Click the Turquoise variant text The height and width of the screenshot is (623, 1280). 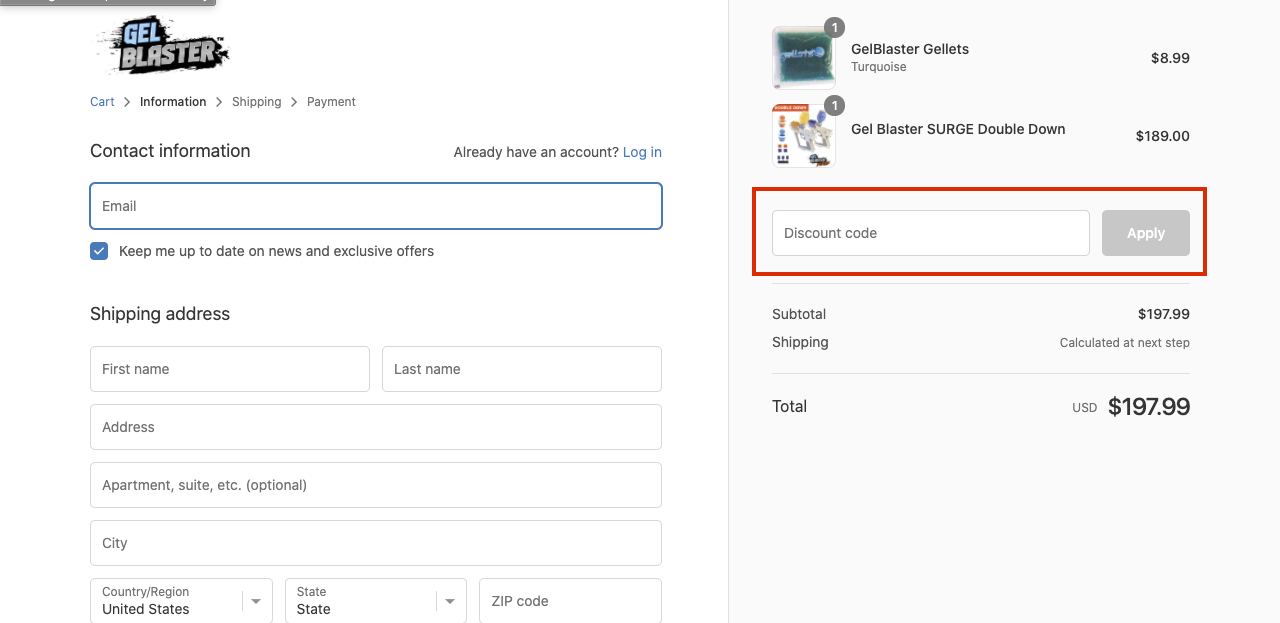click(879, 67)
